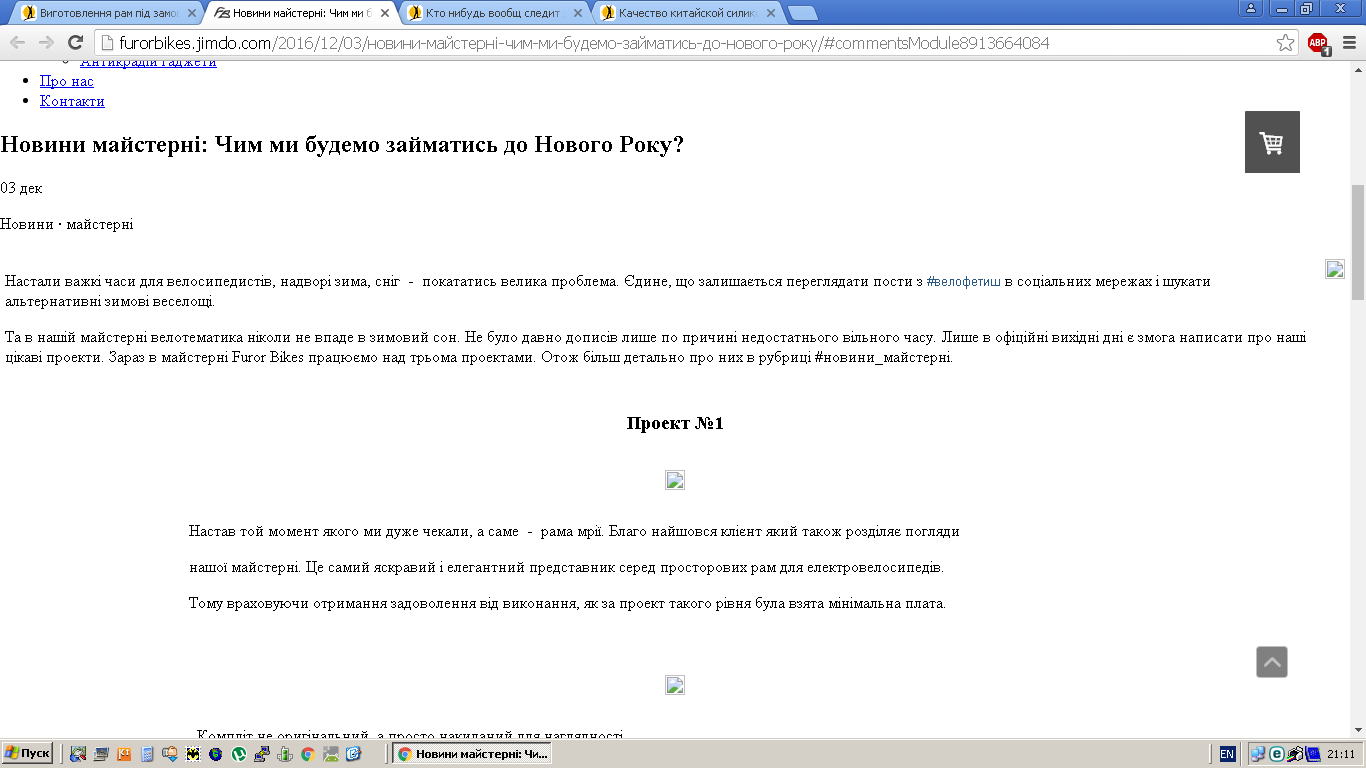Viewport: 1366px width, 768px height.
Task: Switch to the 'Кто нибудь вообщ следит' tab
Action: 490,13
